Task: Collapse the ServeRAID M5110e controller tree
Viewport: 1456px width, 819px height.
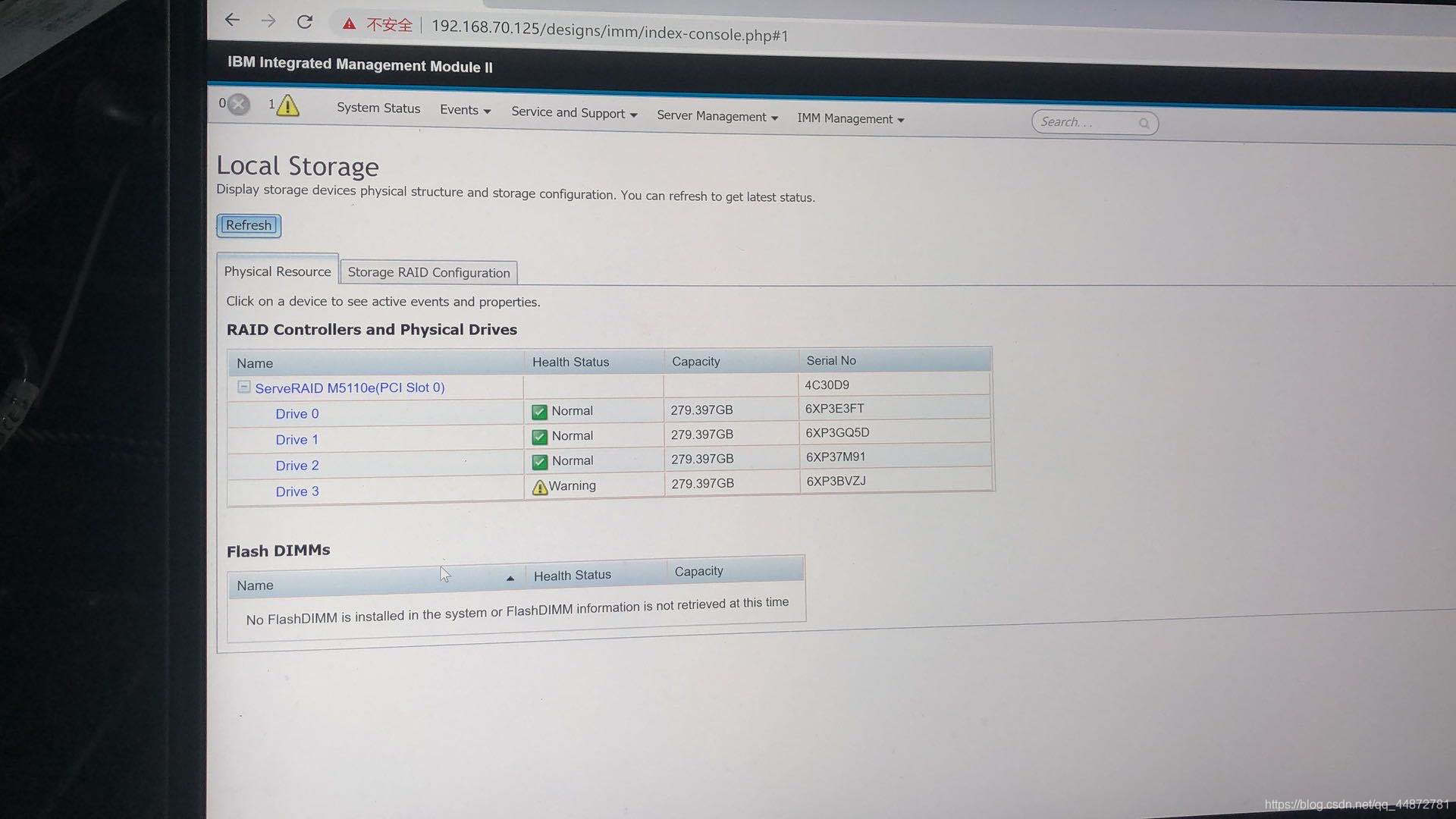Action: [x=243, y=387]
